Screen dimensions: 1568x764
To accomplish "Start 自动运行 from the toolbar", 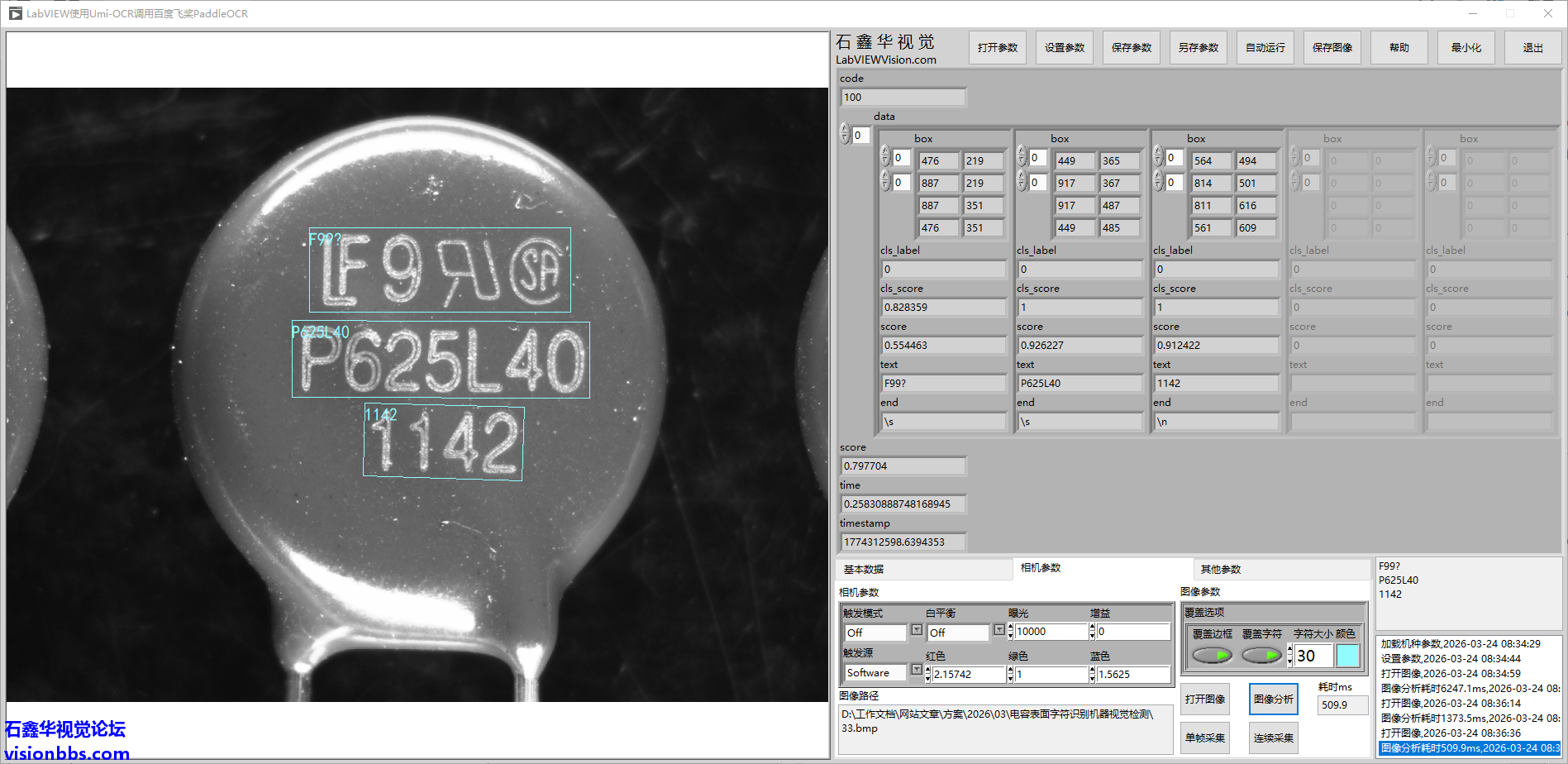I will click(1265, 48).
